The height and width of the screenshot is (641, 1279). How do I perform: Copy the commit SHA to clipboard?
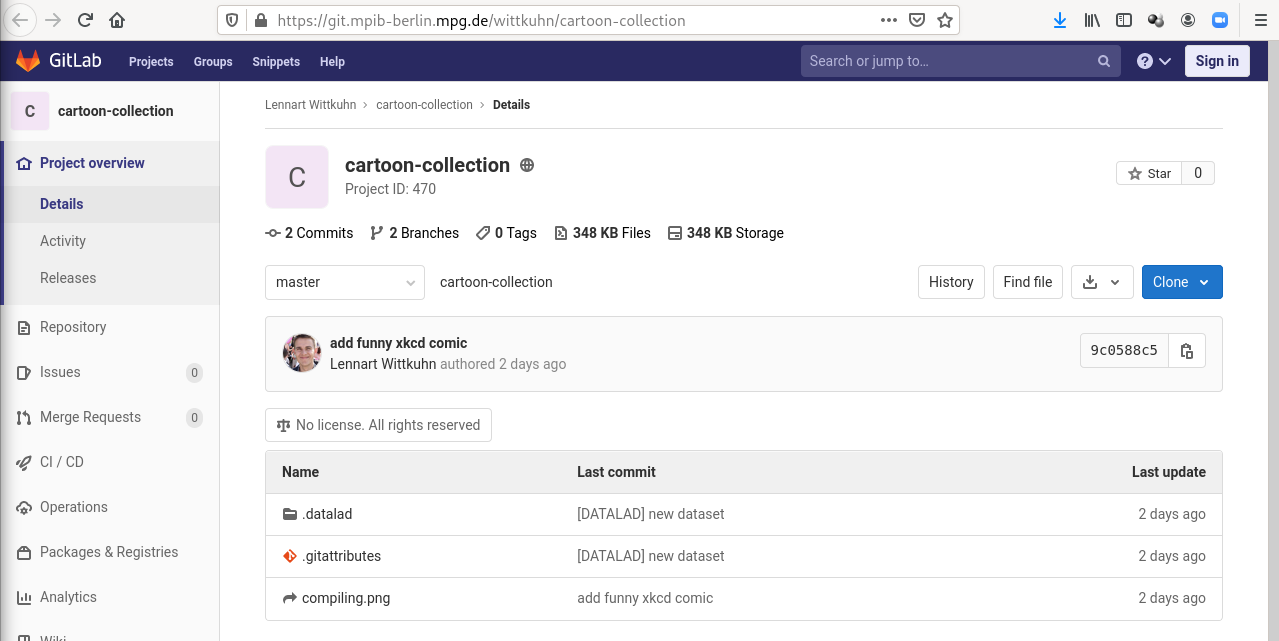point(1187,351)
